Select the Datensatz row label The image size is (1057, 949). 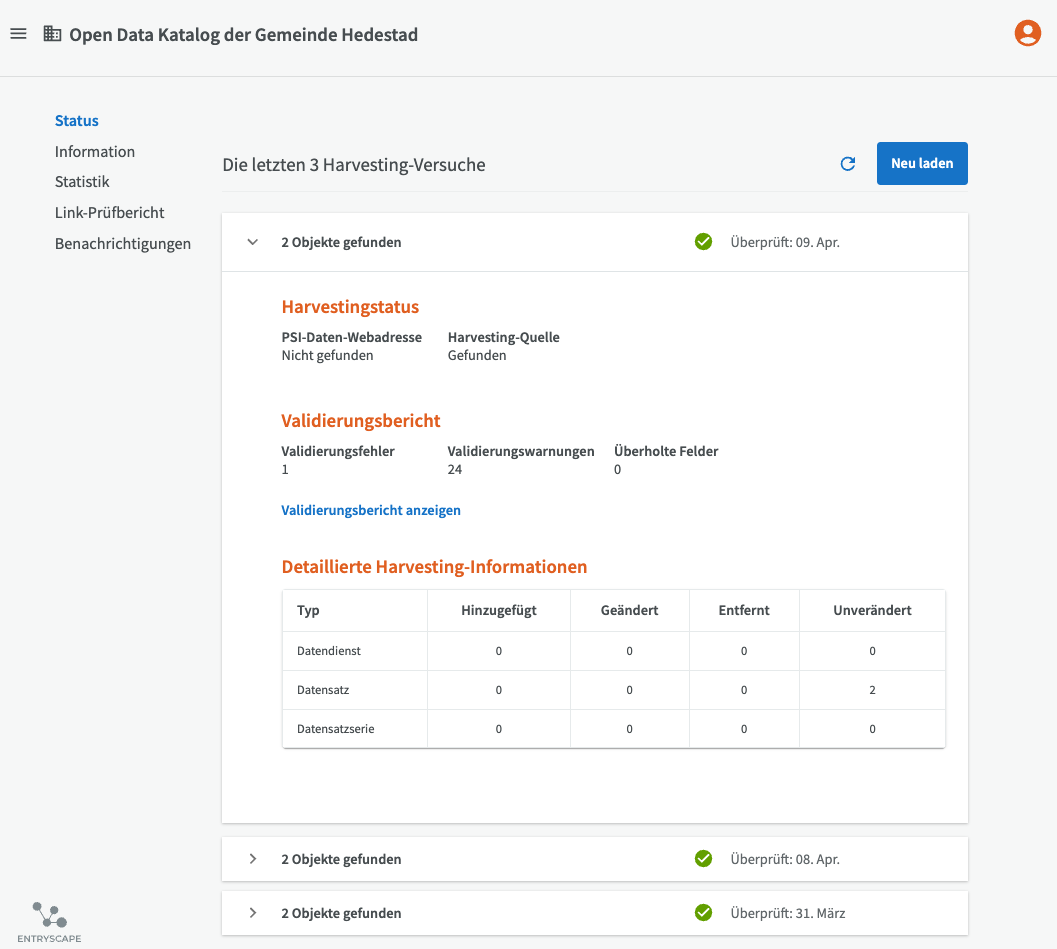(323, 690)
